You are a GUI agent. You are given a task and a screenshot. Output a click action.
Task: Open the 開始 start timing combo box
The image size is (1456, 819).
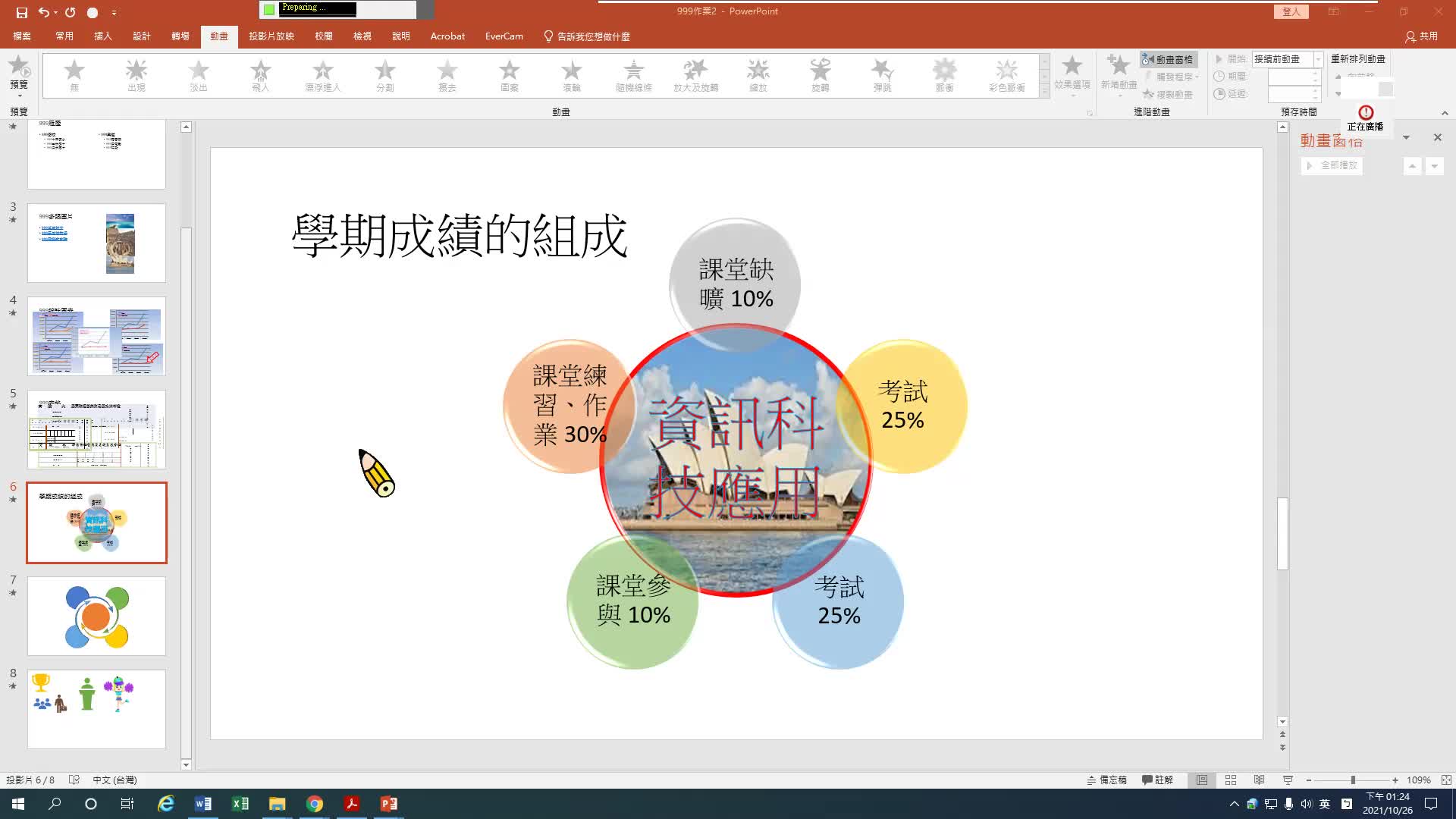(x=1287, y=59)
